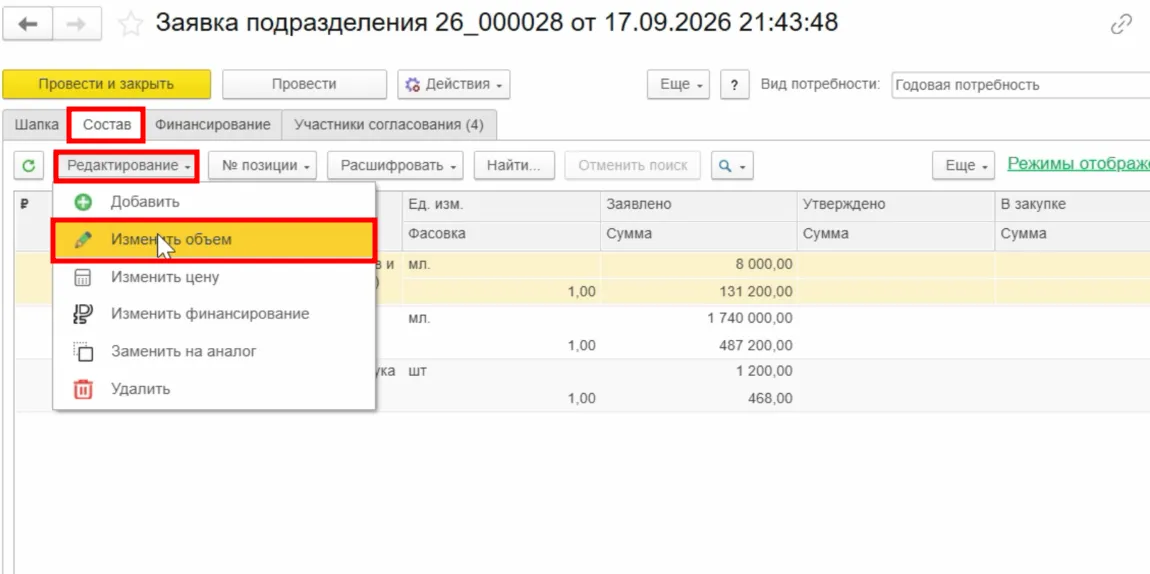Choose Изменить цену menu item
This screenshot has width=1150, height=574.
(214, 277)
